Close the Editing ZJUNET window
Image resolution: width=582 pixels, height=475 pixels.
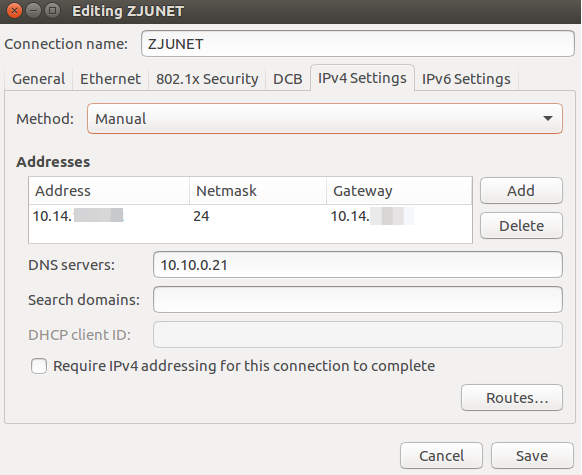click(x=14, y=10)
